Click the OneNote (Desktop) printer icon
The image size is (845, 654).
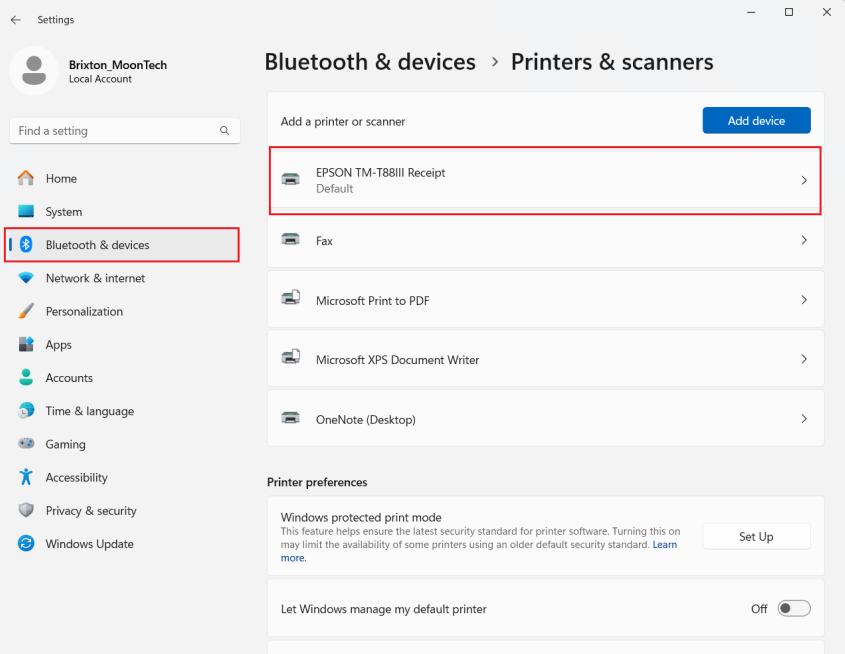[291, 418]
